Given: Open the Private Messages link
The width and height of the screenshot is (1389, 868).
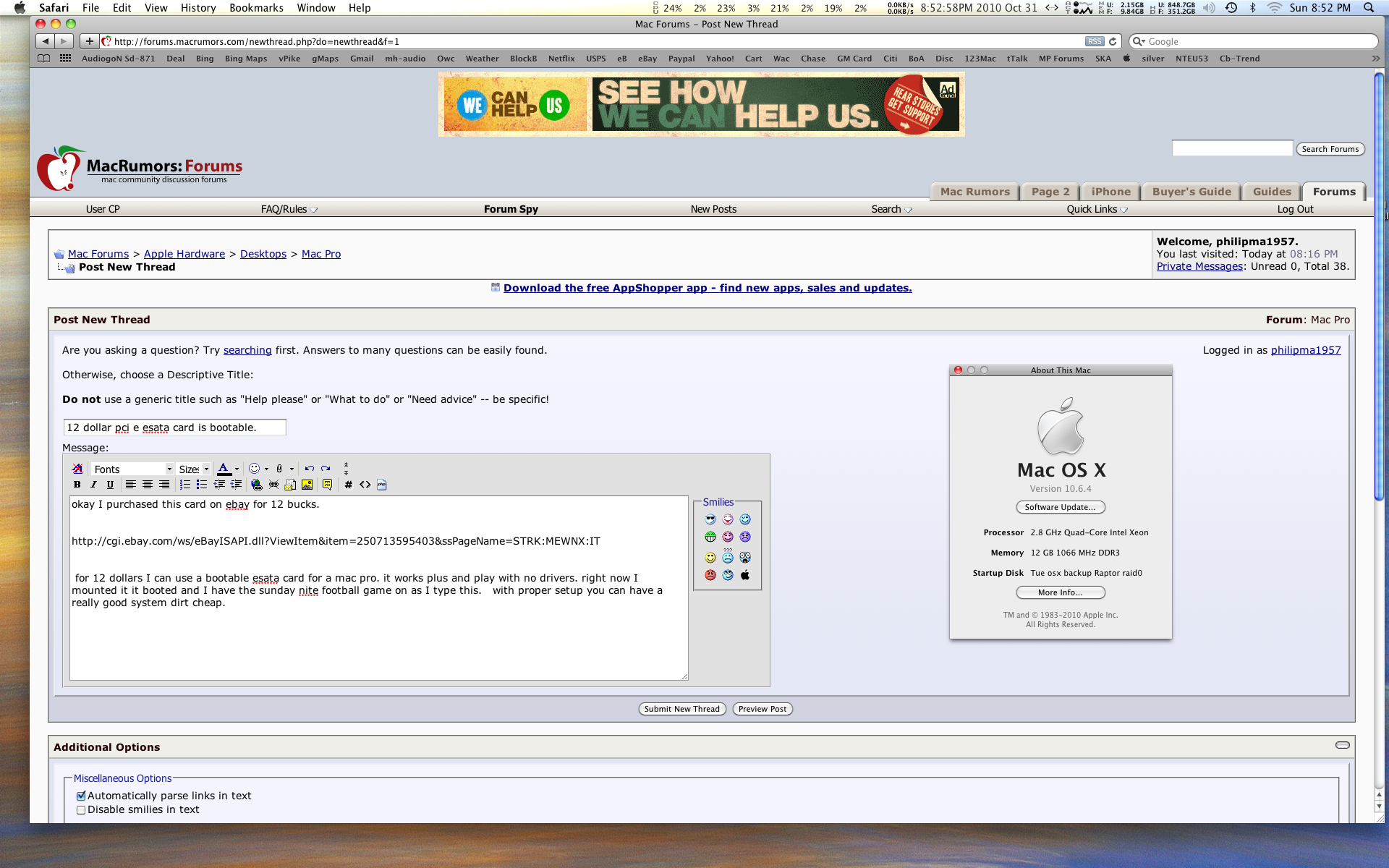Looking at the screenshot, I should pos(1199,266).
